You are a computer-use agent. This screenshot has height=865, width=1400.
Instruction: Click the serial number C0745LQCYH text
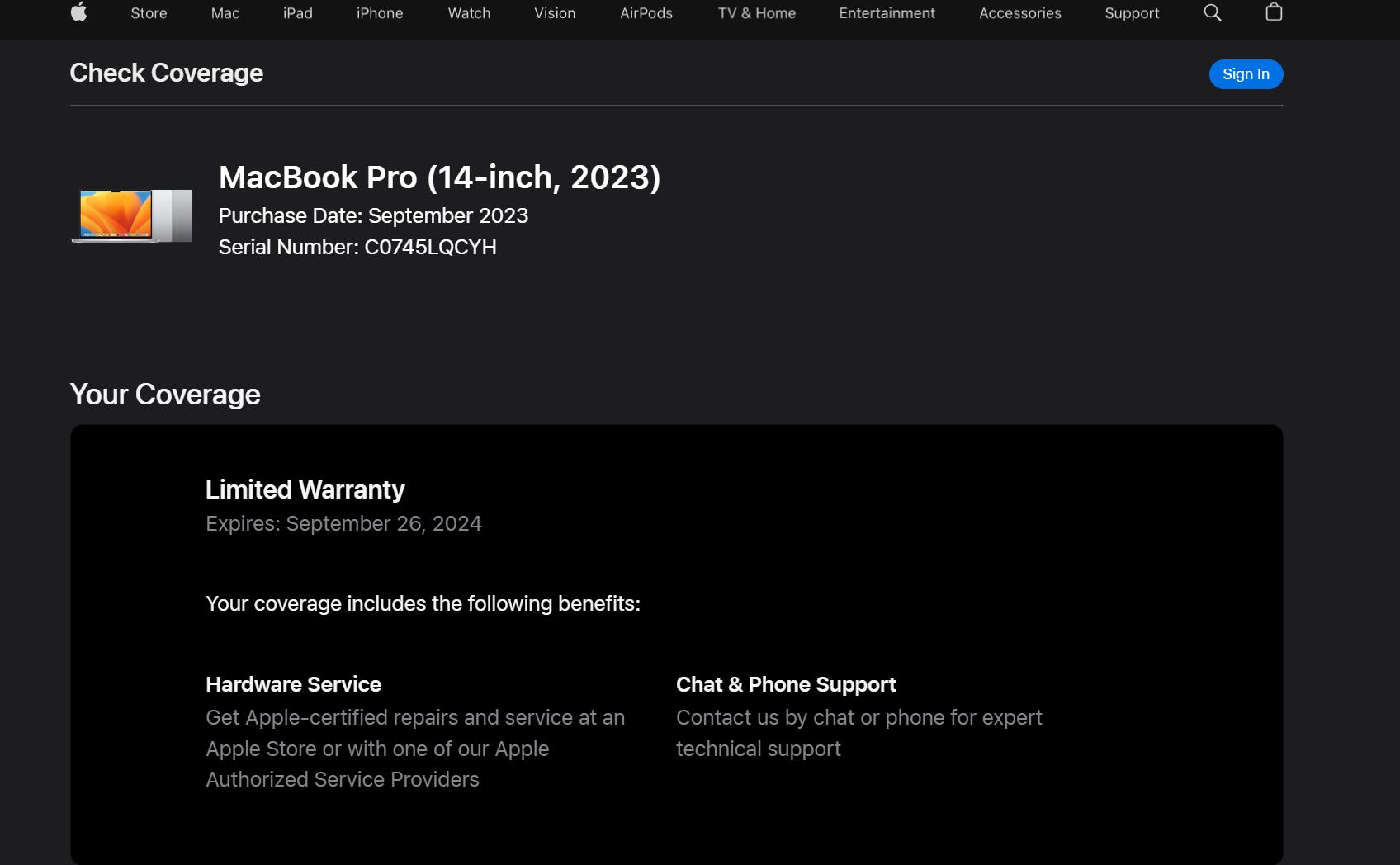430,247
